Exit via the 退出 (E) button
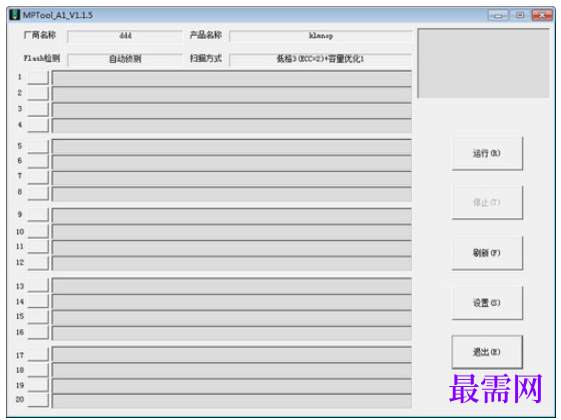The image size is (561, 420). 487,352
